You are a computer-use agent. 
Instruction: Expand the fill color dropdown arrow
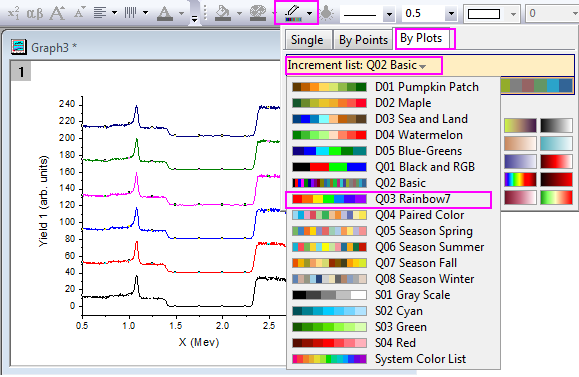coord(239,14)
